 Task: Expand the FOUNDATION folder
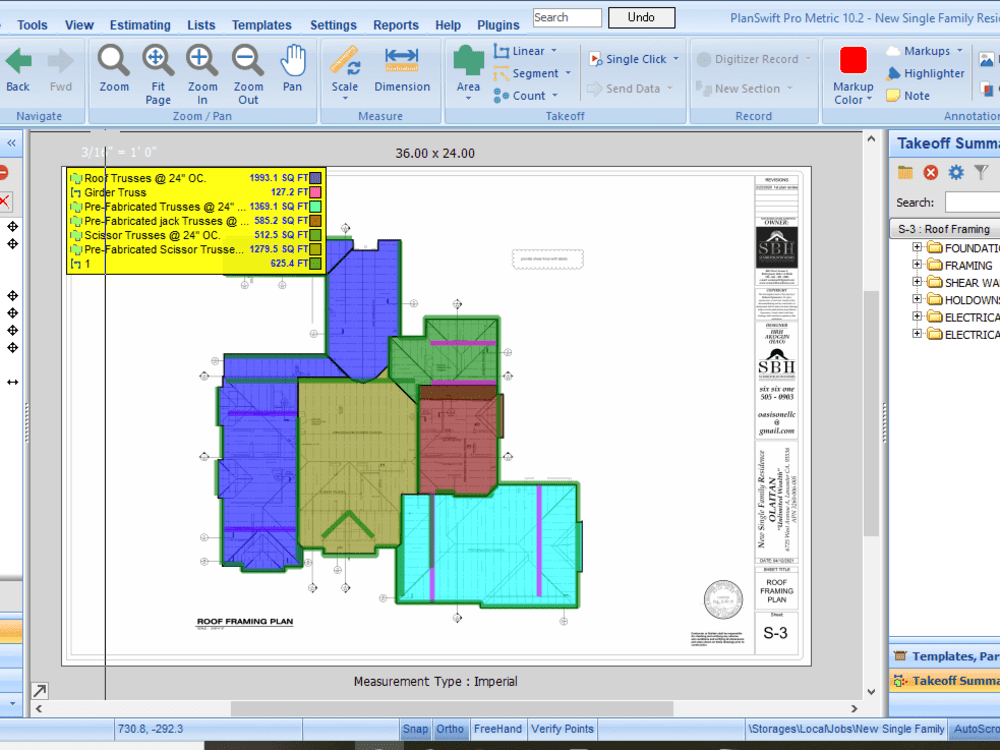coord(917,247)
